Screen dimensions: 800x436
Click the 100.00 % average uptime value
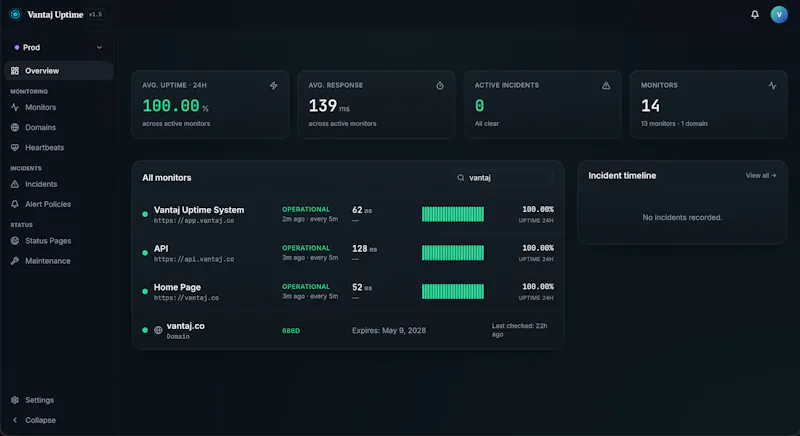point(176,106)
